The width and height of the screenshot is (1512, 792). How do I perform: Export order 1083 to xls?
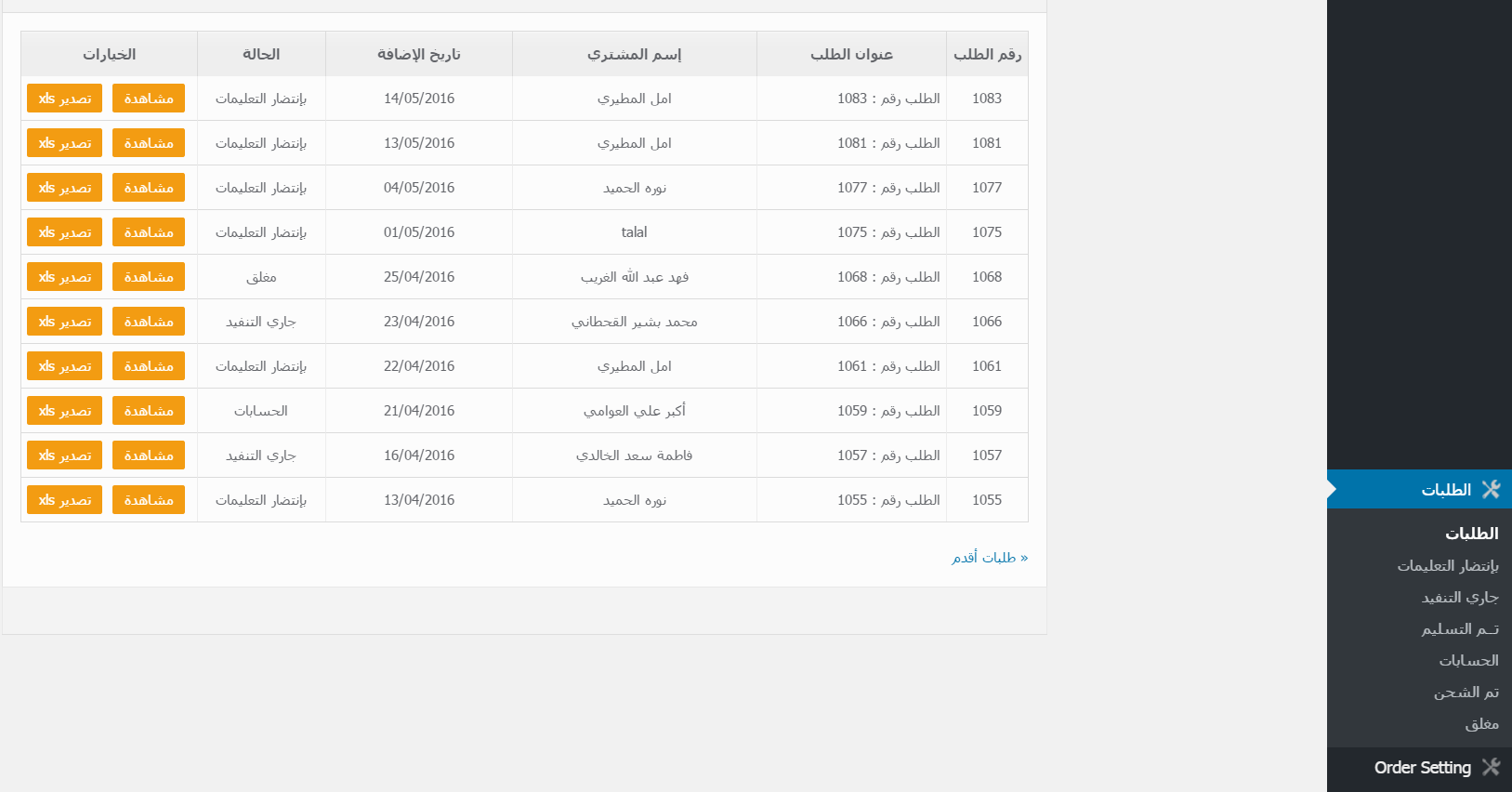pos(65,99)
